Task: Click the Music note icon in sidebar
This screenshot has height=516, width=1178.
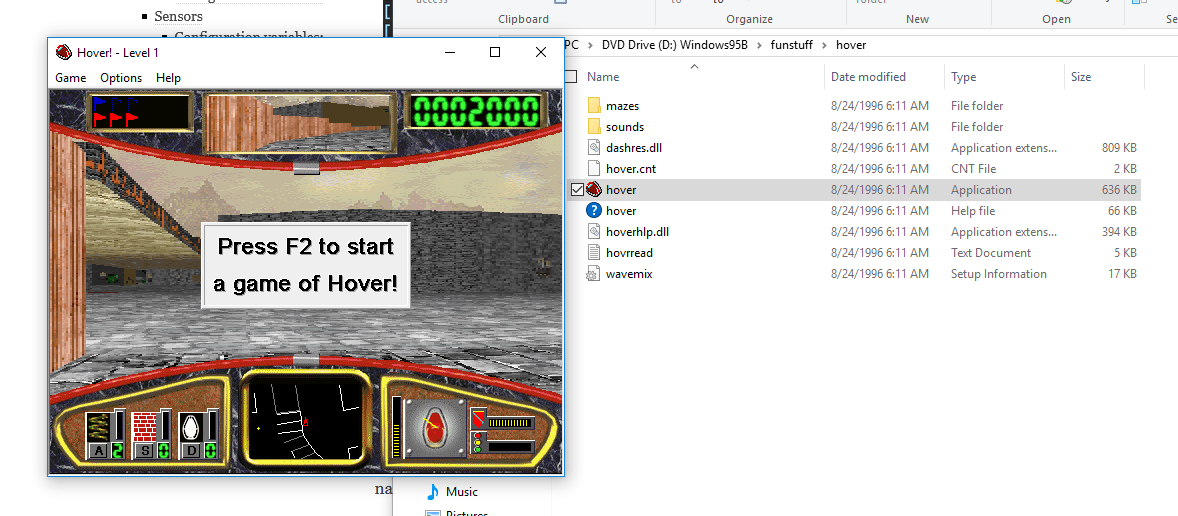Action: [x=432, y=492]
